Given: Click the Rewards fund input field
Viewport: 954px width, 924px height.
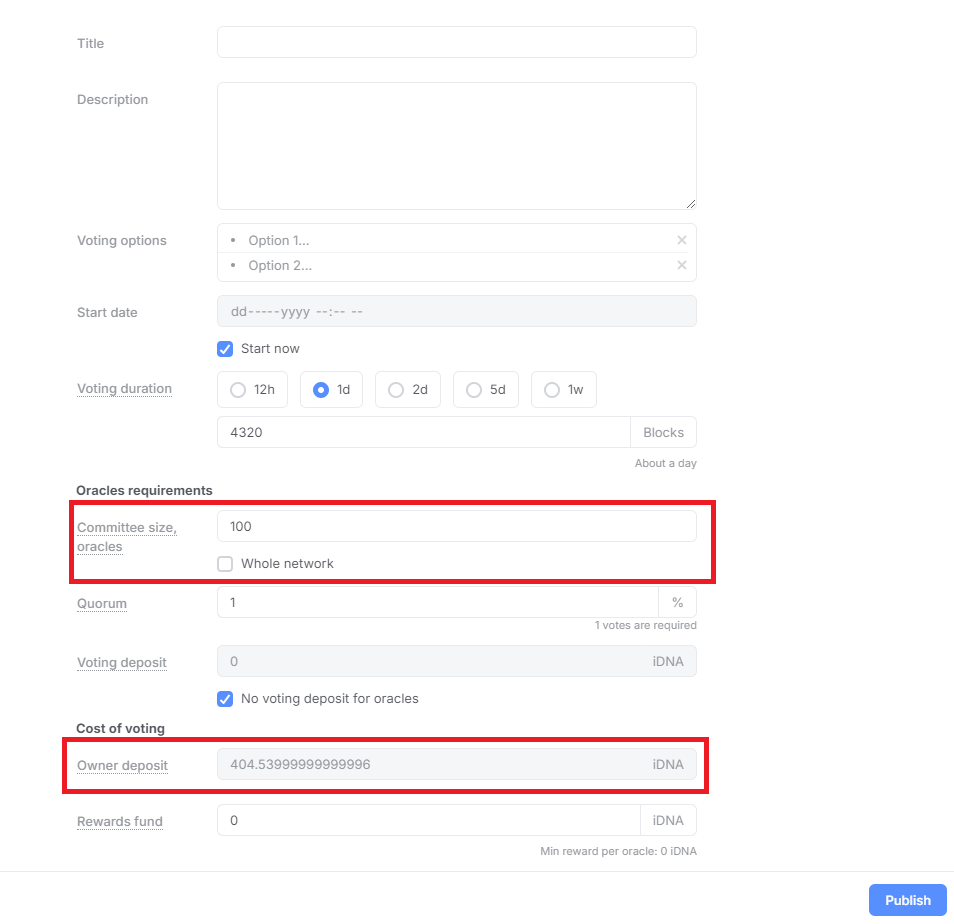Looking at the screenshot, I should 428,821.
